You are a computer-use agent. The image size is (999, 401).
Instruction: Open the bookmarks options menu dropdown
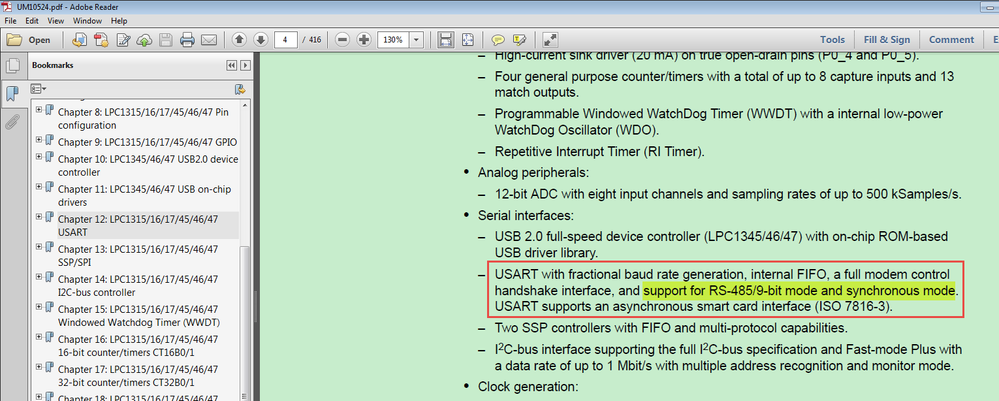click(x=39, y=89)
